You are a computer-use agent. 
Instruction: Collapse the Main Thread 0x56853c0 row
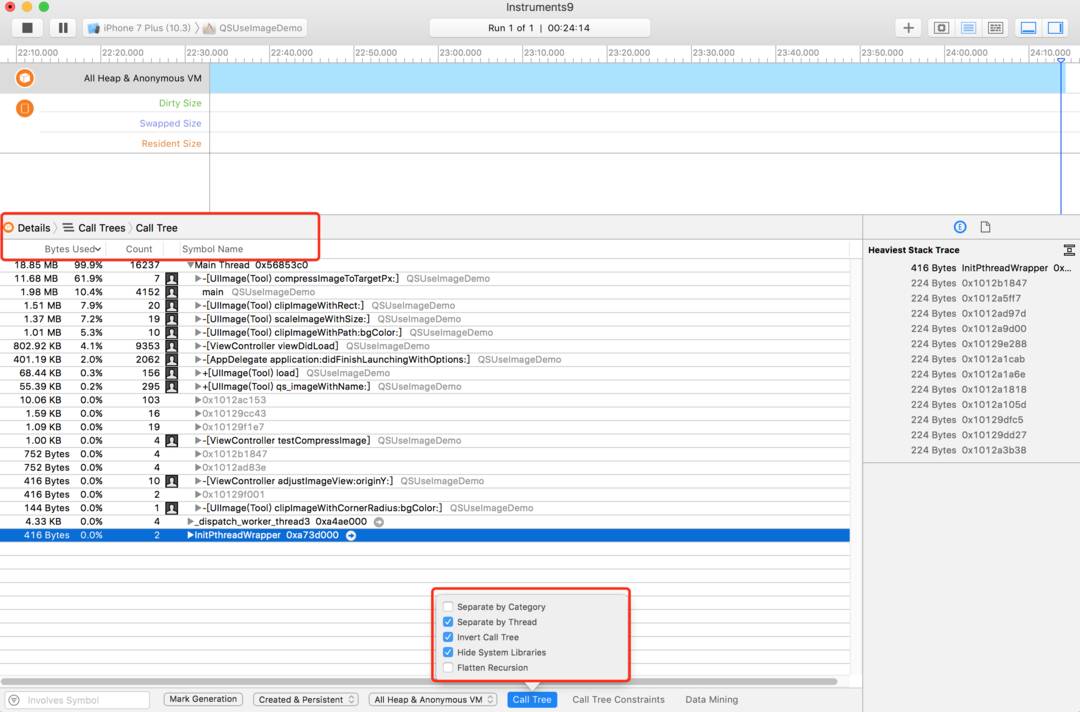pyautogui.click(x=190, y=265)
